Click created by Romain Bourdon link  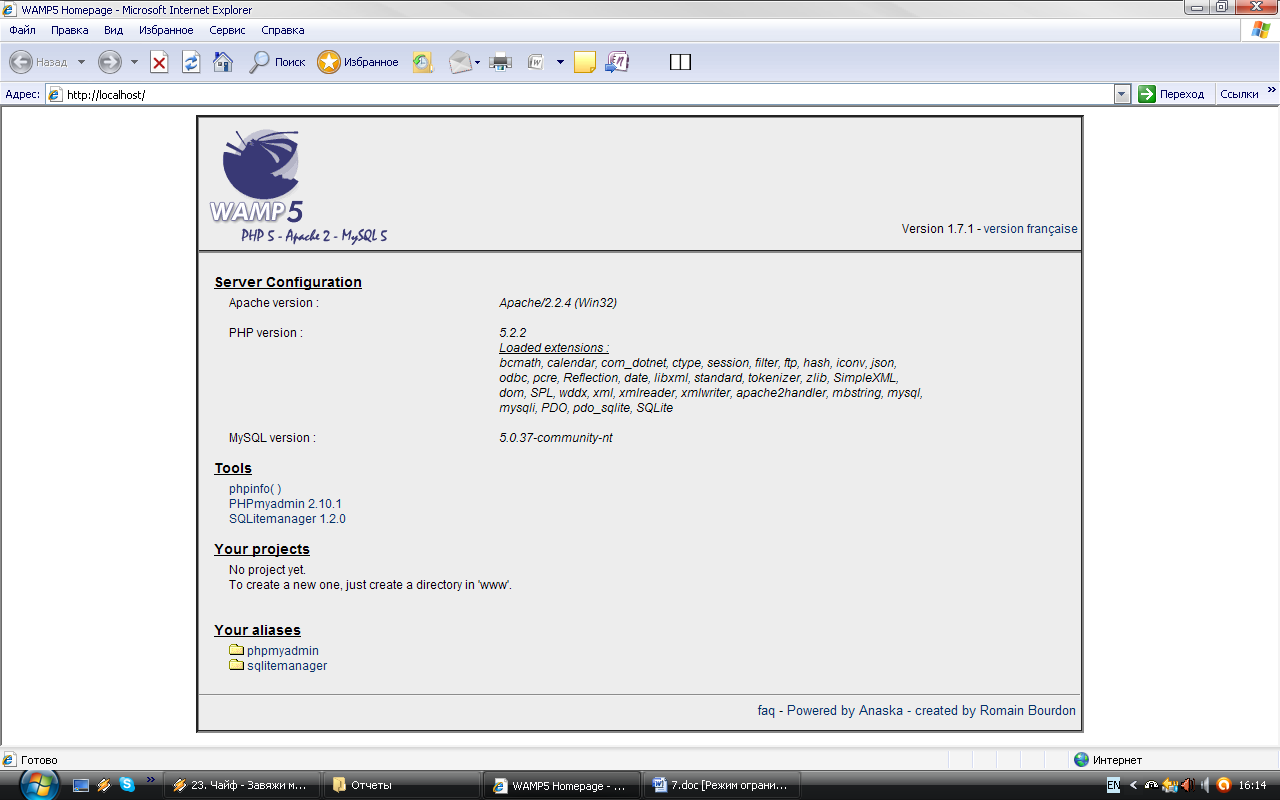coord(995,711)
